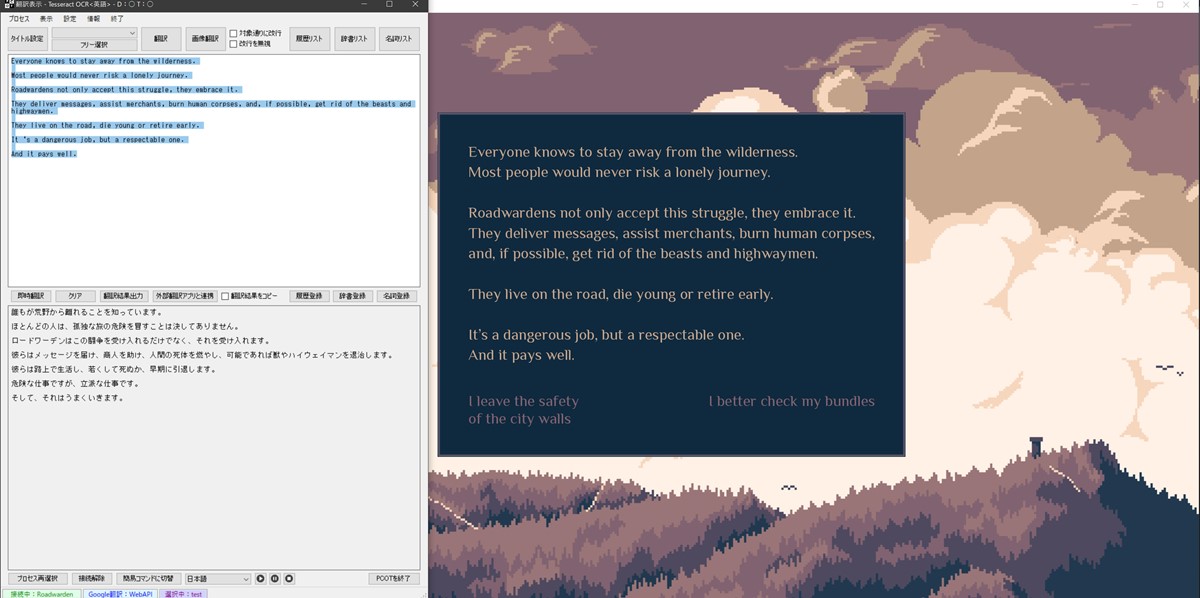Viewport: 1200px width, 598px height.
Task: Click the 簡易コマンドに切替 button
Action: pyautogui.click(x=148, y=578)
